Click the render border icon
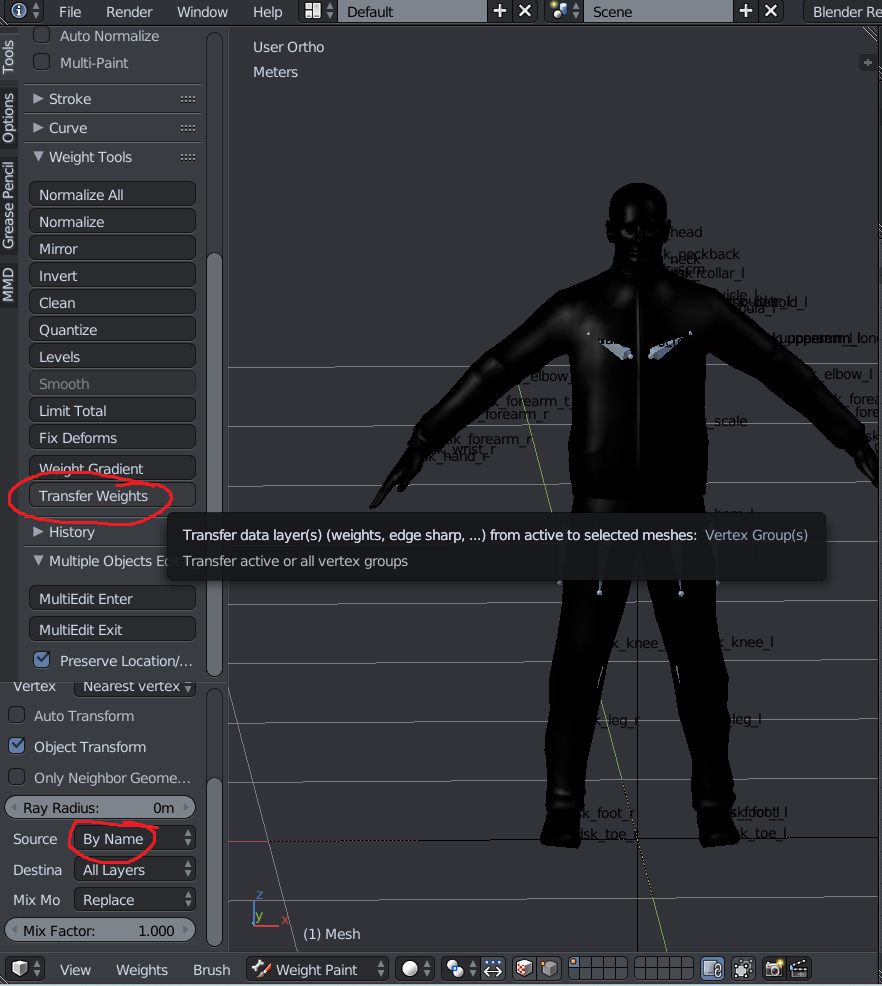The width and height of the screenshot is (882, 986). (x=743, y=968)
